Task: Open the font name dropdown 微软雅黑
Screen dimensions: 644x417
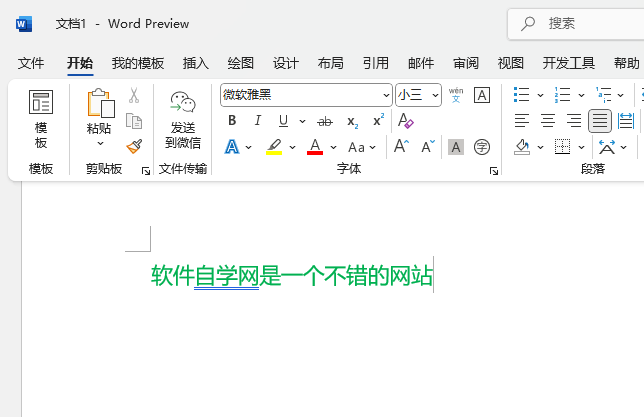Action: point(386,95)
